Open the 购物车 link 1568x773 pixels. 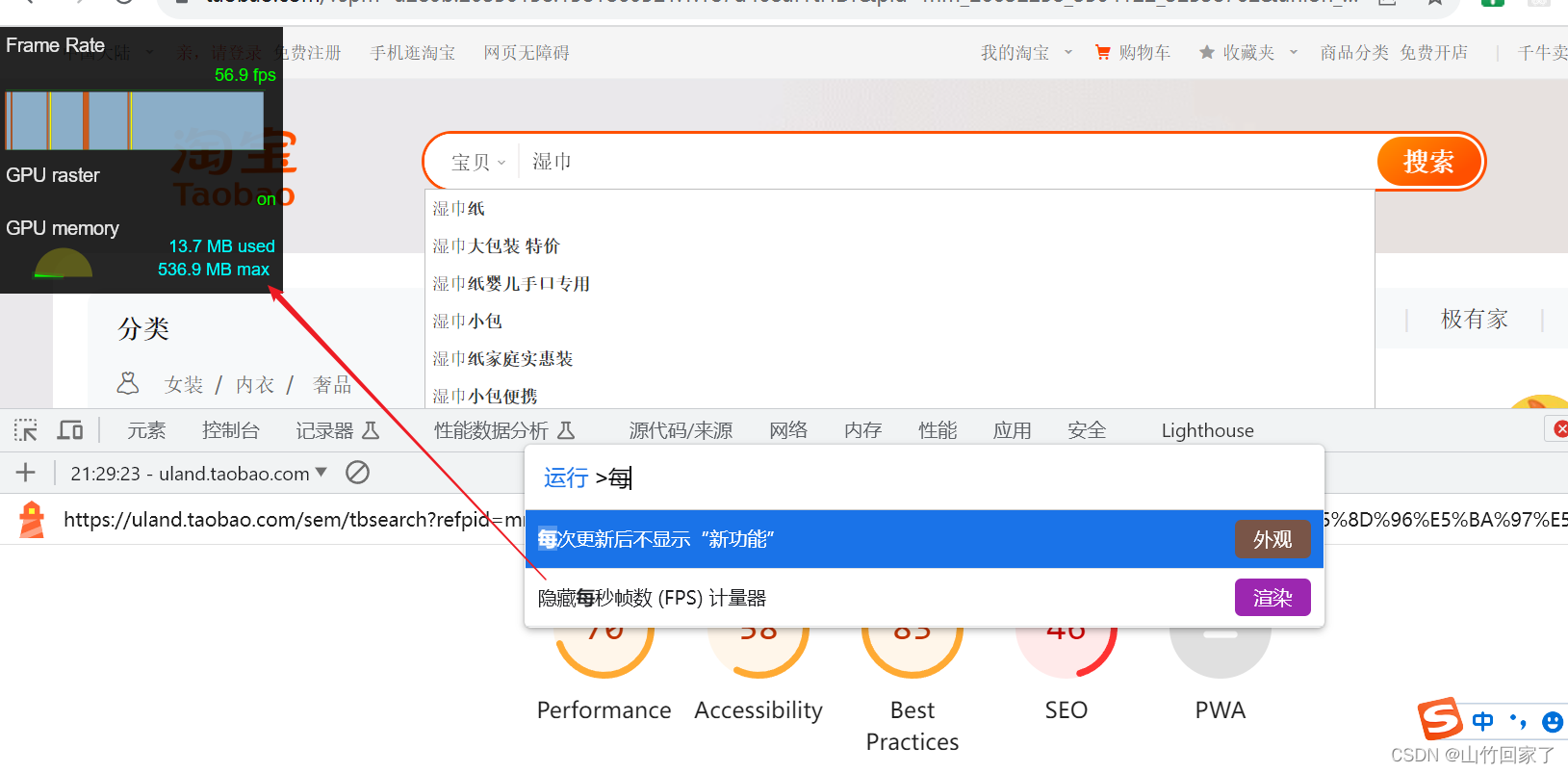1144,53
